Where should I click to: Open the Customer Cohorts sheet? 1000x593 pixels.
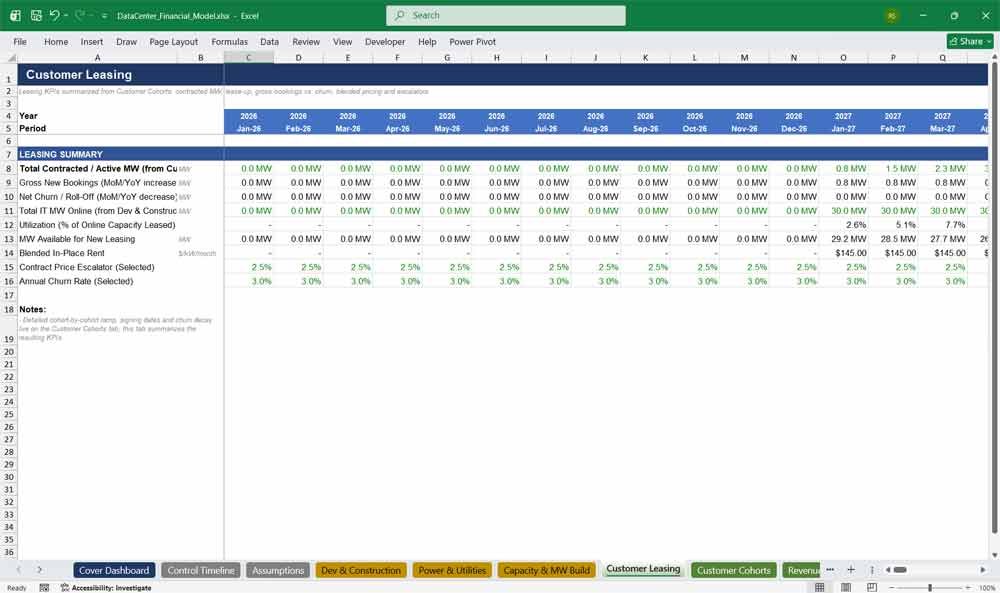[x=733, y=570]
